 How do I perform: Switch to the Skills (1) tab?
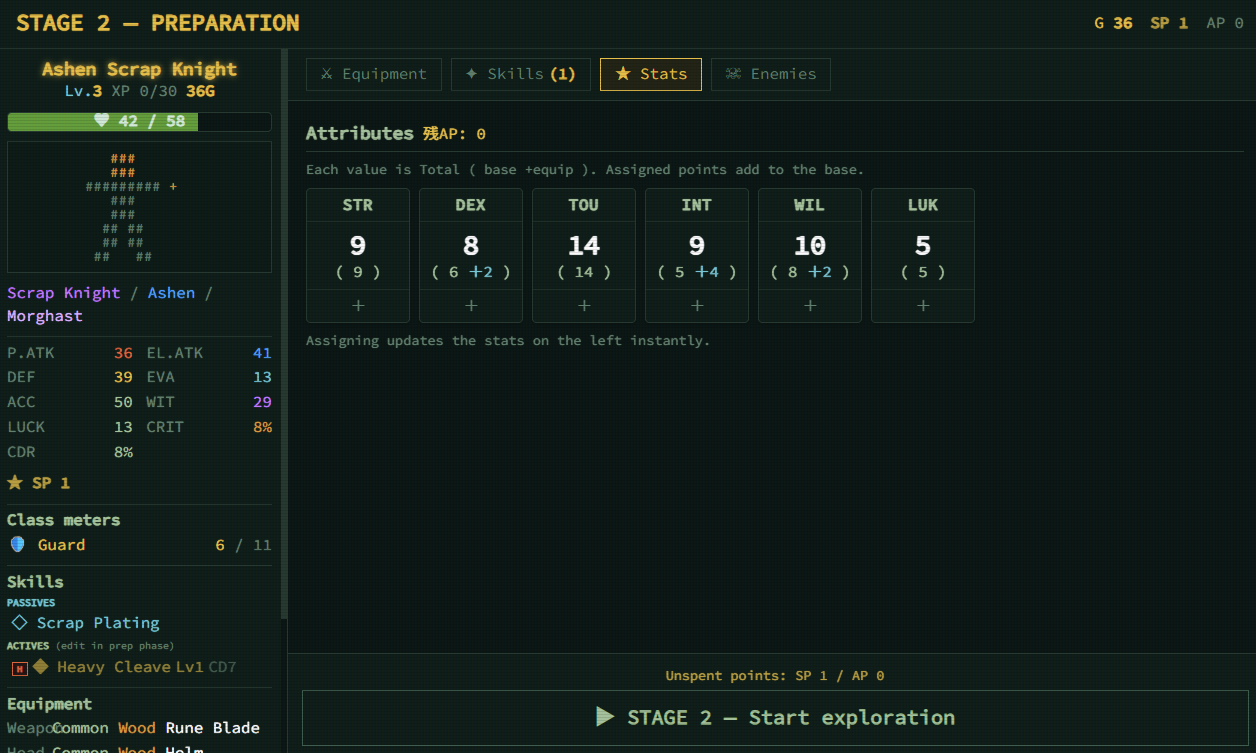click(520, 74)
